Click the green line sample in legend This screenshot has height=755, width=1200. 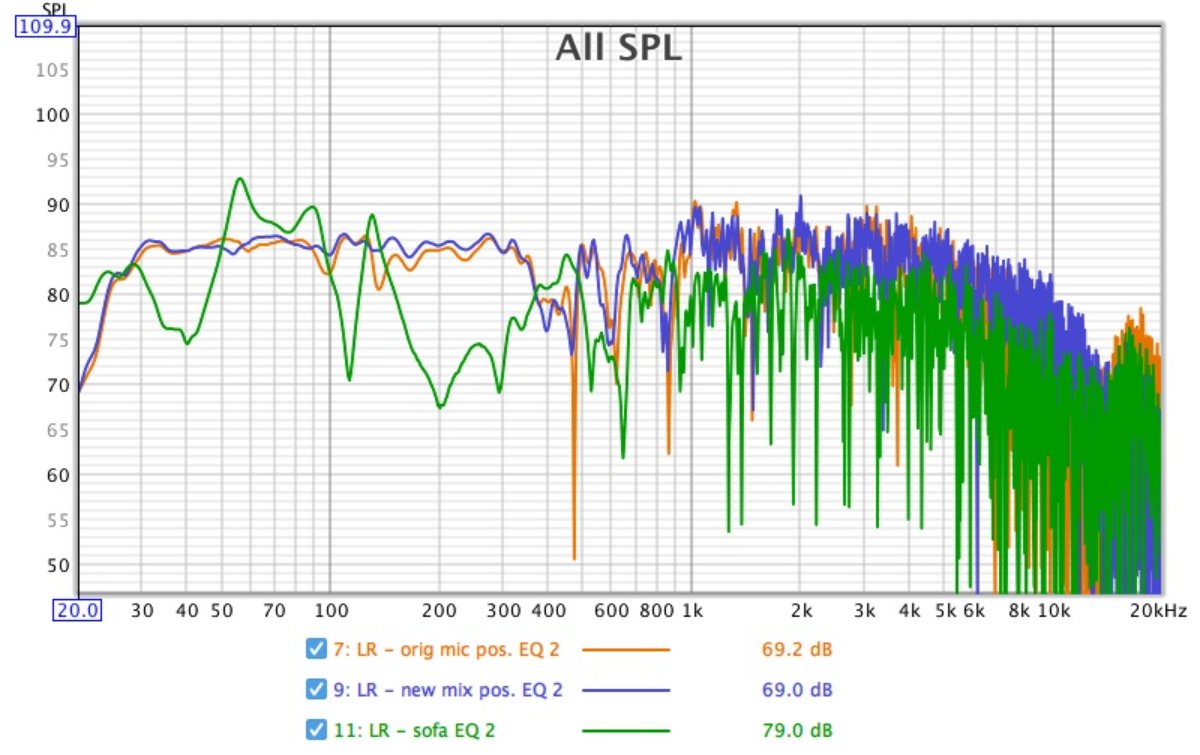click(x=625, y=730)
